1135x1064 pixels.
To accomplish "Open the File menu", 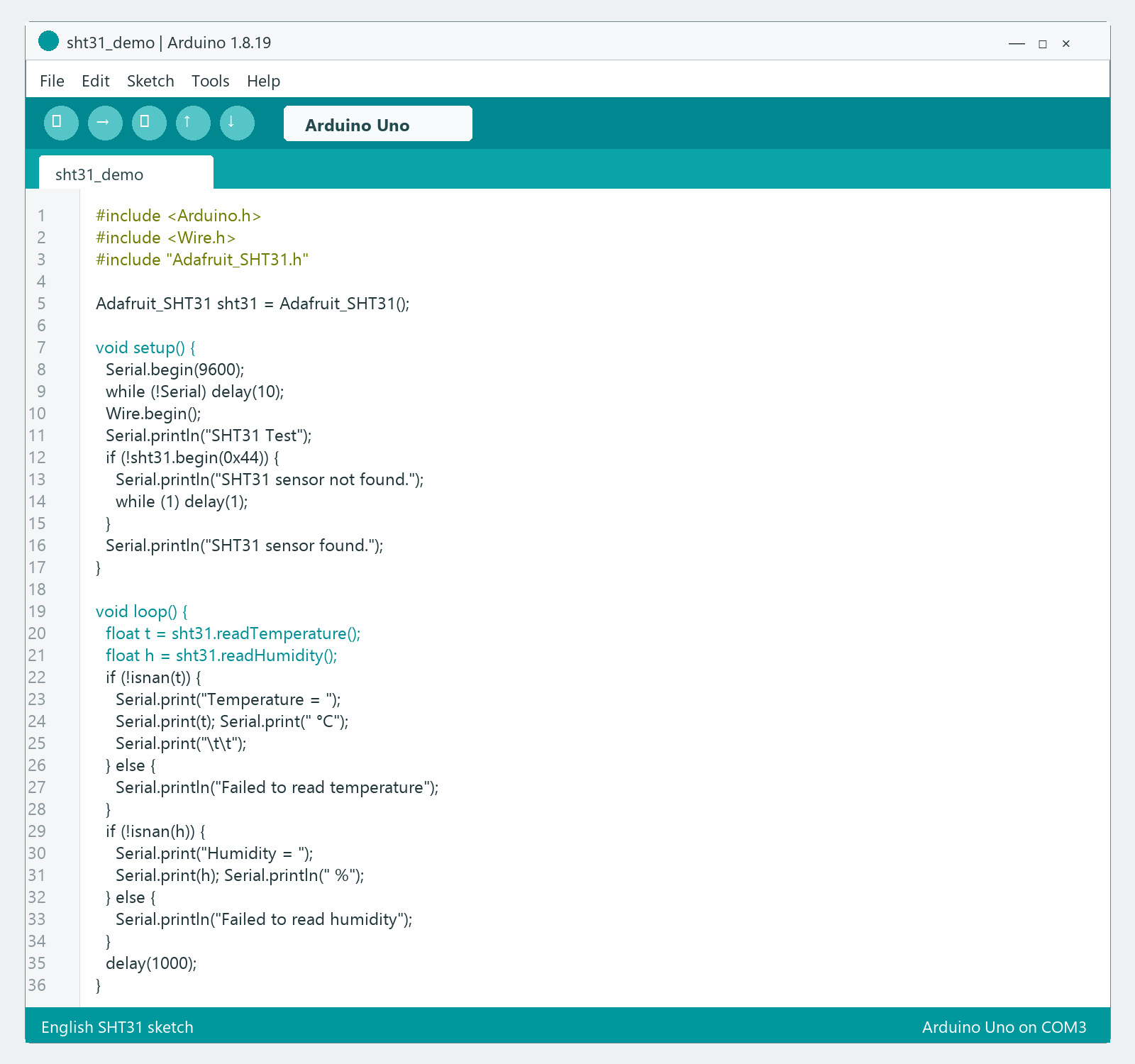I will [52, 81].
